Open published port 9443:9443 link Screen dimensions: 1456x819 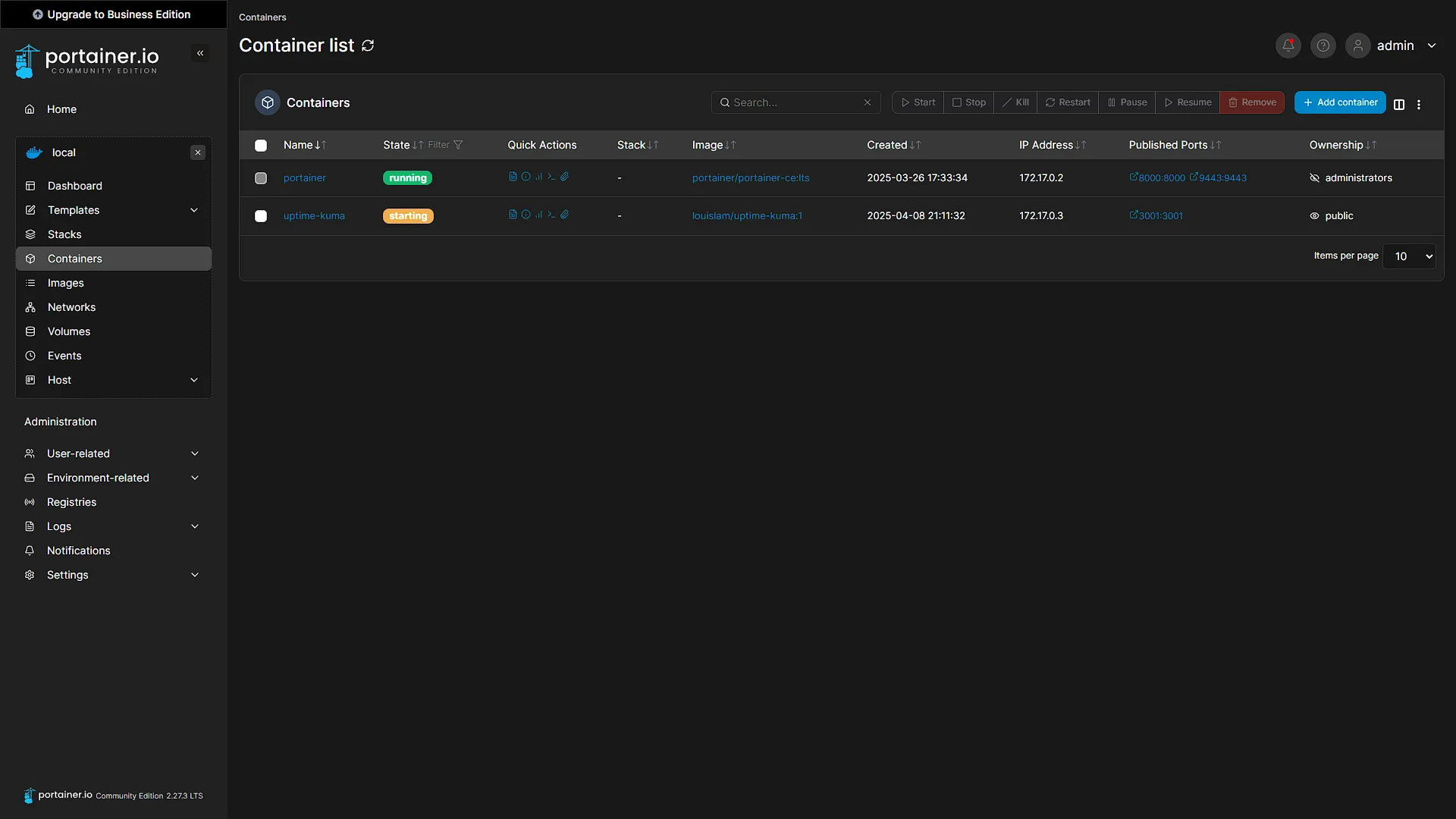tap(1218, 178)
